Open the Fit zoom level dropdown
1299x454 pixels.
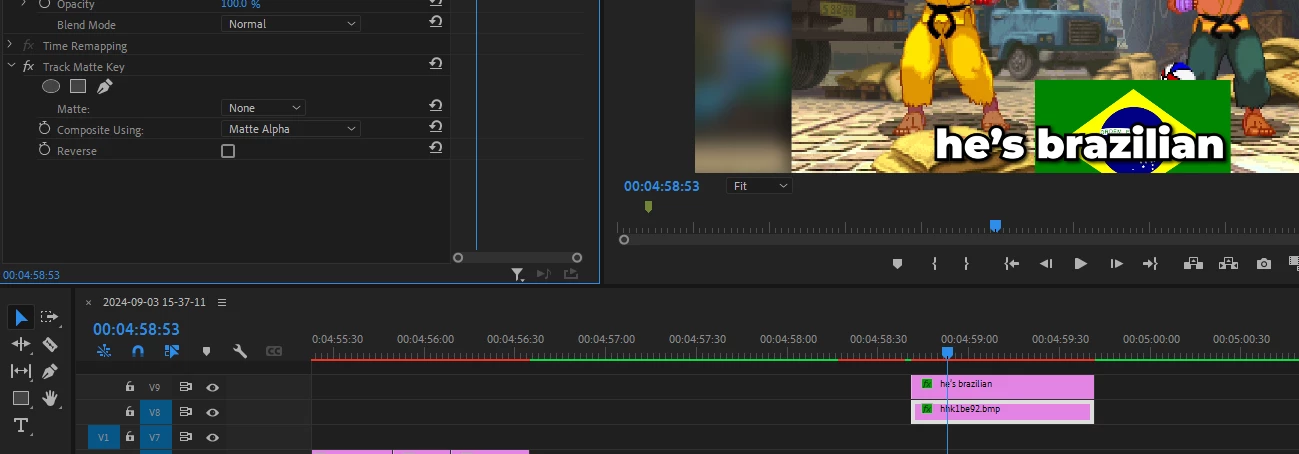759,186
